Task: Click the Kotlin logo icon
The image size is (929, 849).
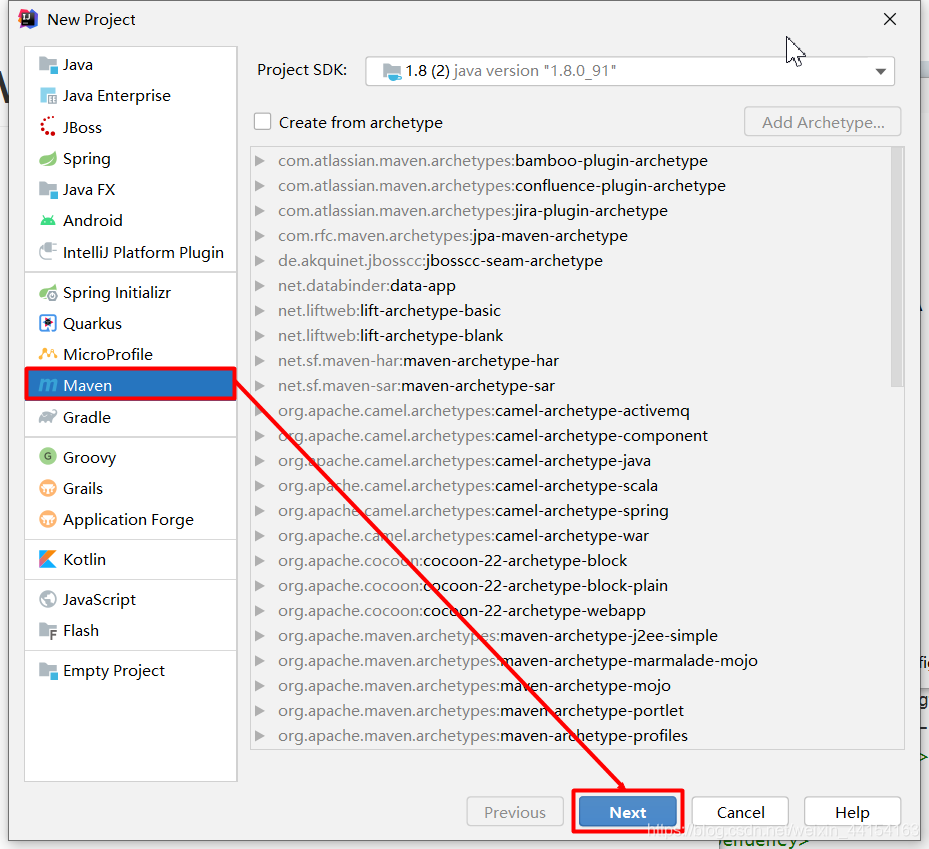Action: (x=47, y=559)
